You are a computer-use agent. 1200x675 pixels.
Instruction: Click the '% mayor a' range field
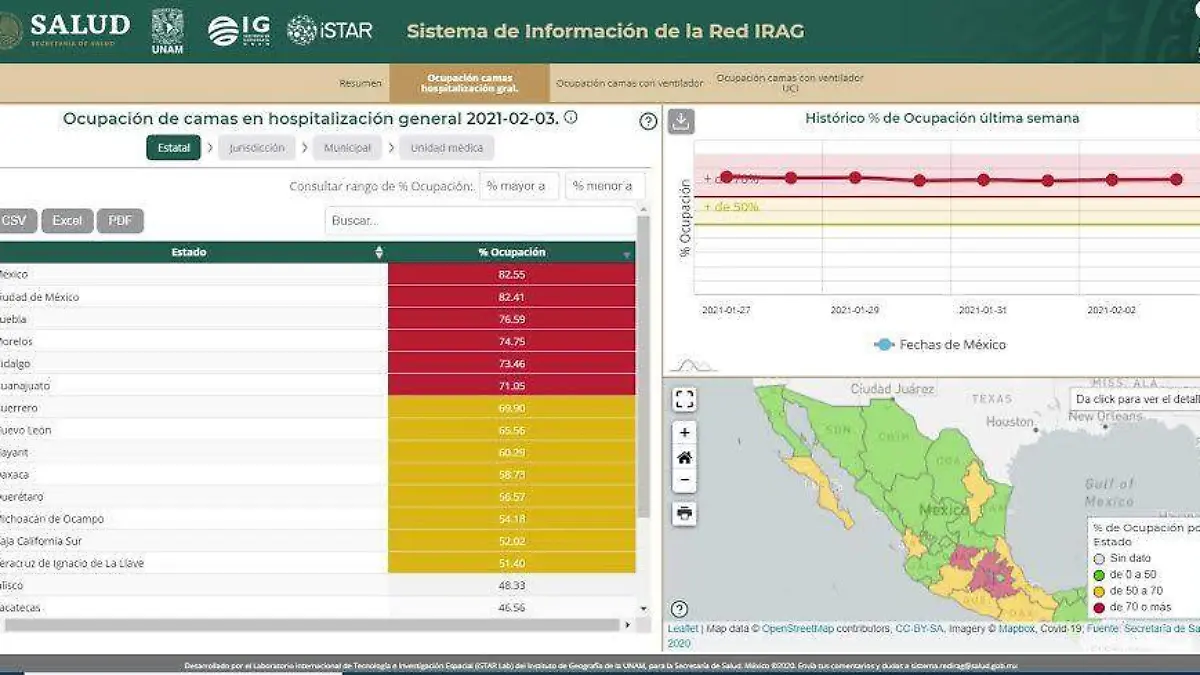[x=519, y=186]
